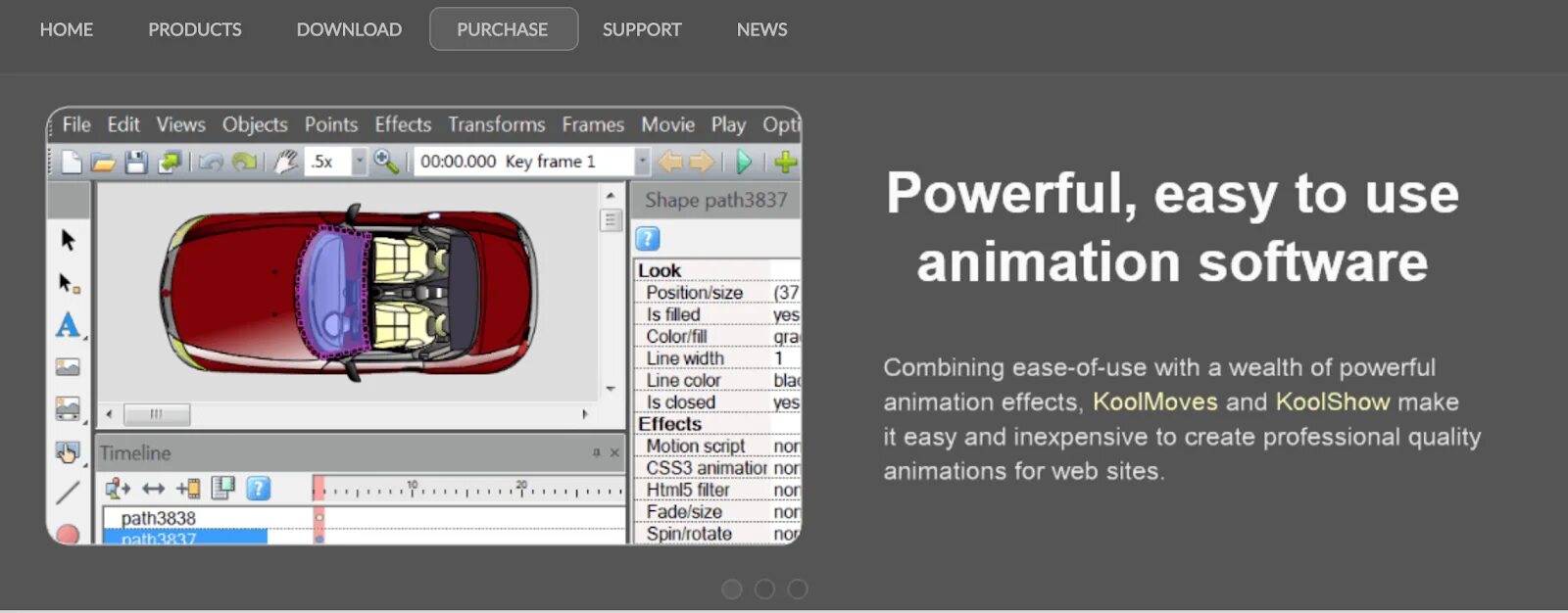Open the Play menu
This screenshot has width=1568, height=613.
pos(728,124)
